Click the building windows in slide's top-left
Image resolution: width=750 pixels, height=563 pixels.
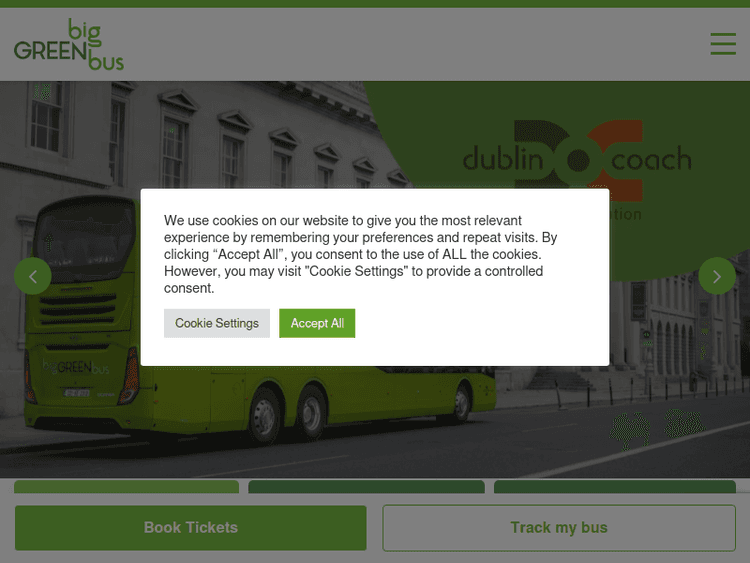45,115
